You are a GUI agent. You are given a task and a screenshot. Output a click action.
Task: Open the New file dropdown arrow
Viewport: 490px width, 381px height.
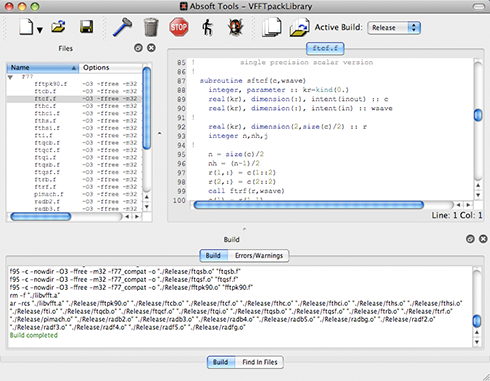[x=40, y=30]
